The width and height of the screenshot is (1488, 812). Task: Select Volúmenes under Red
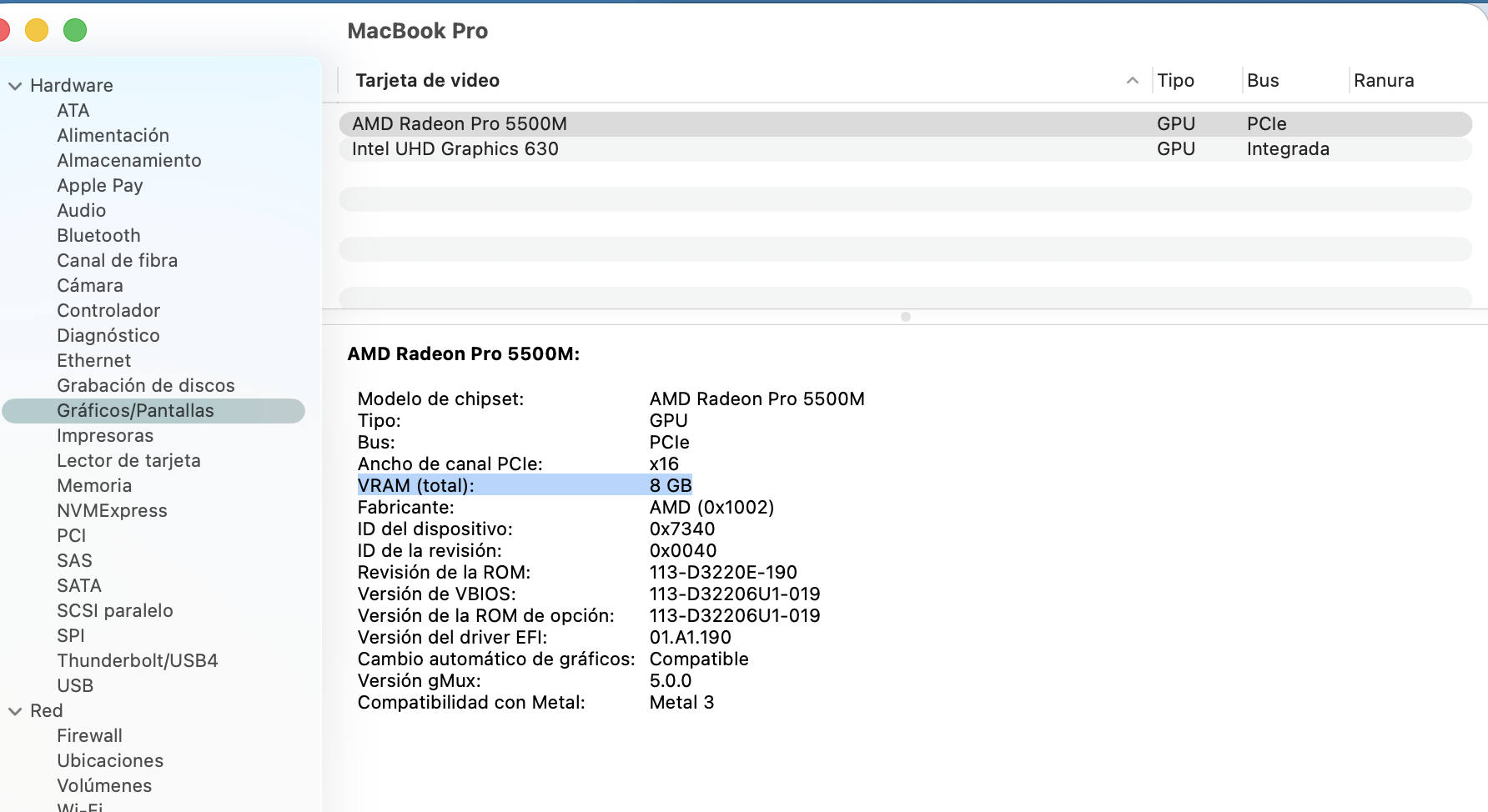pyautogui.click(x=104, y=785)
